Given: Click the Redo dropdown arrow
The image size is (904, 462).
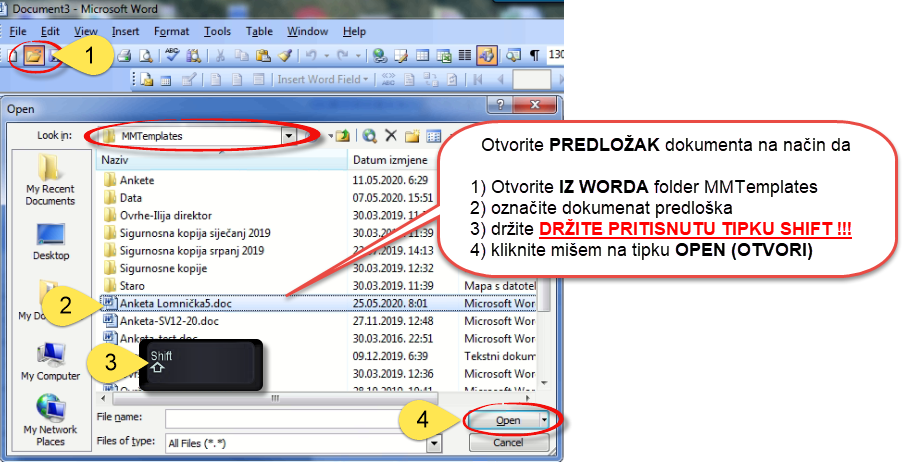Looking at the screenshot, I should point(358,55).
